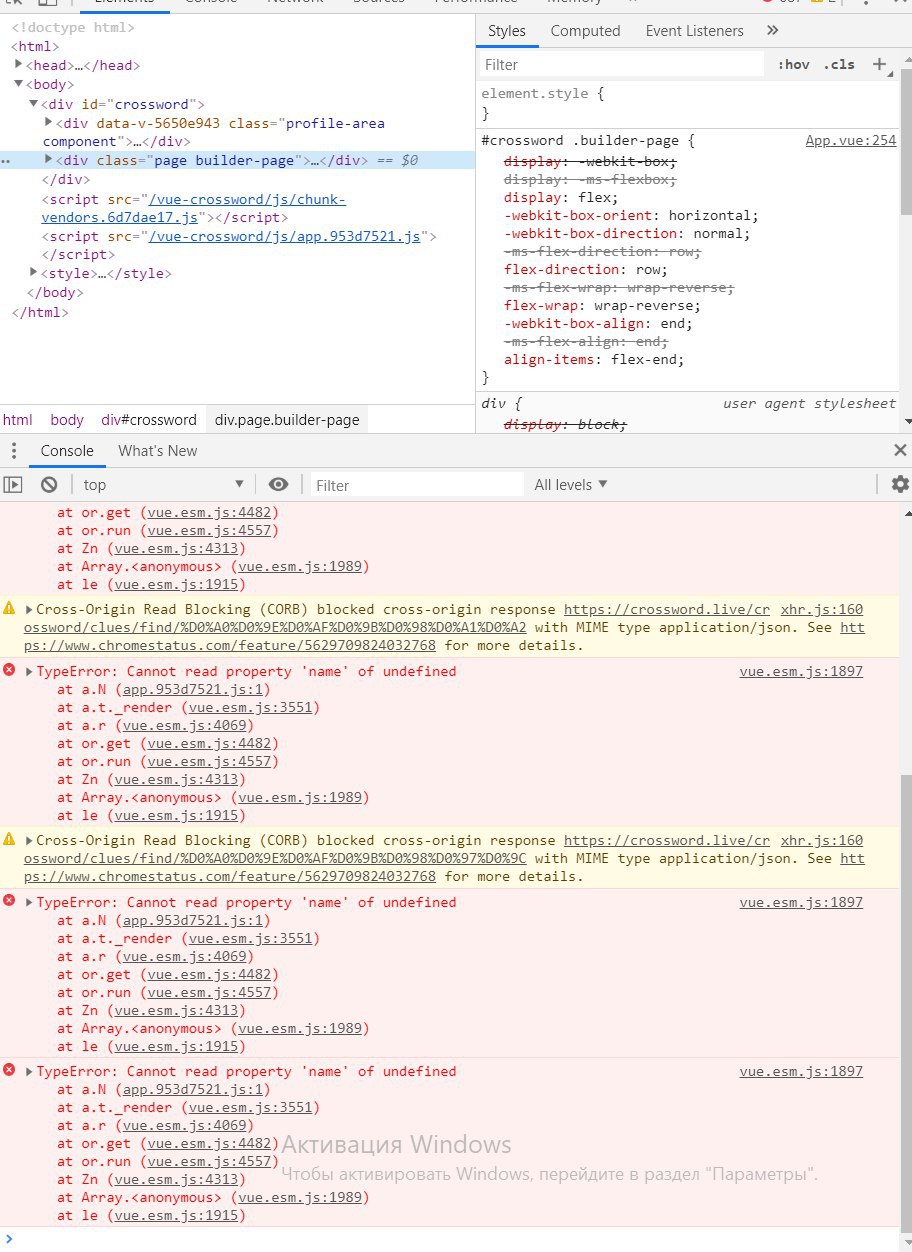Select 'div#crossword' in the breadcrumb bar

click(149, 420)
